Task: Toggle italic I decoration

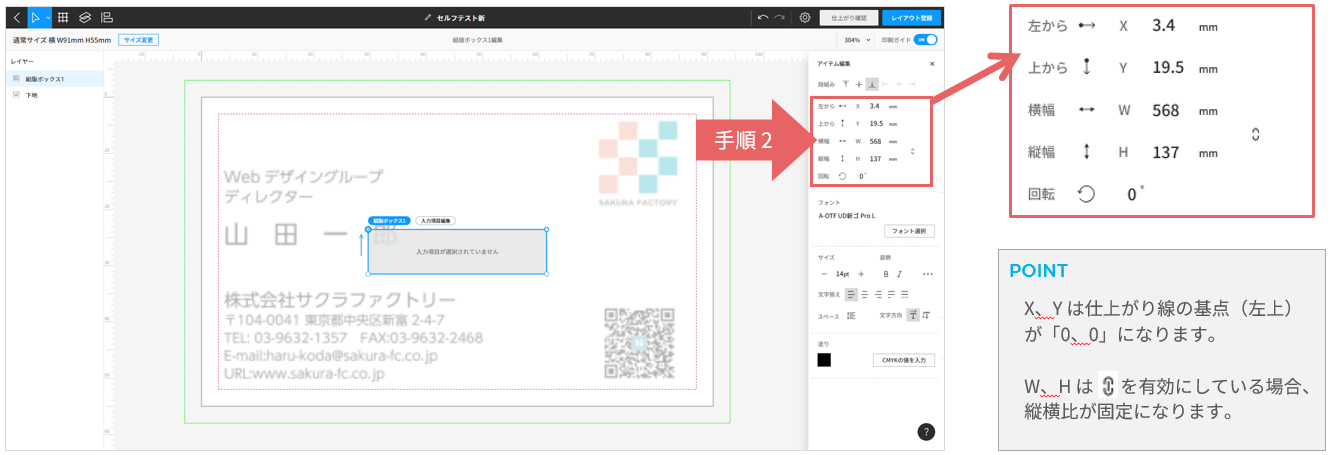Action: click(x=900, y=274)
